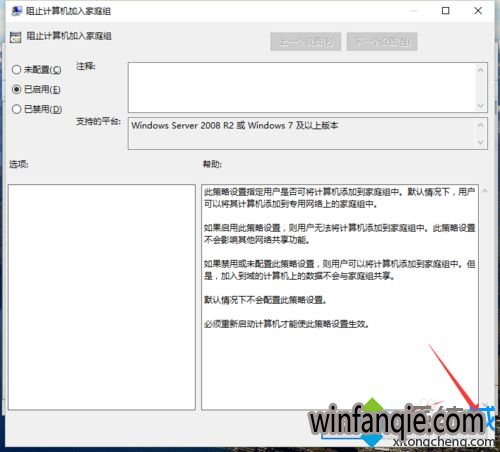
Task: Maximize the policy dialog window
Action: pos(445,11)
